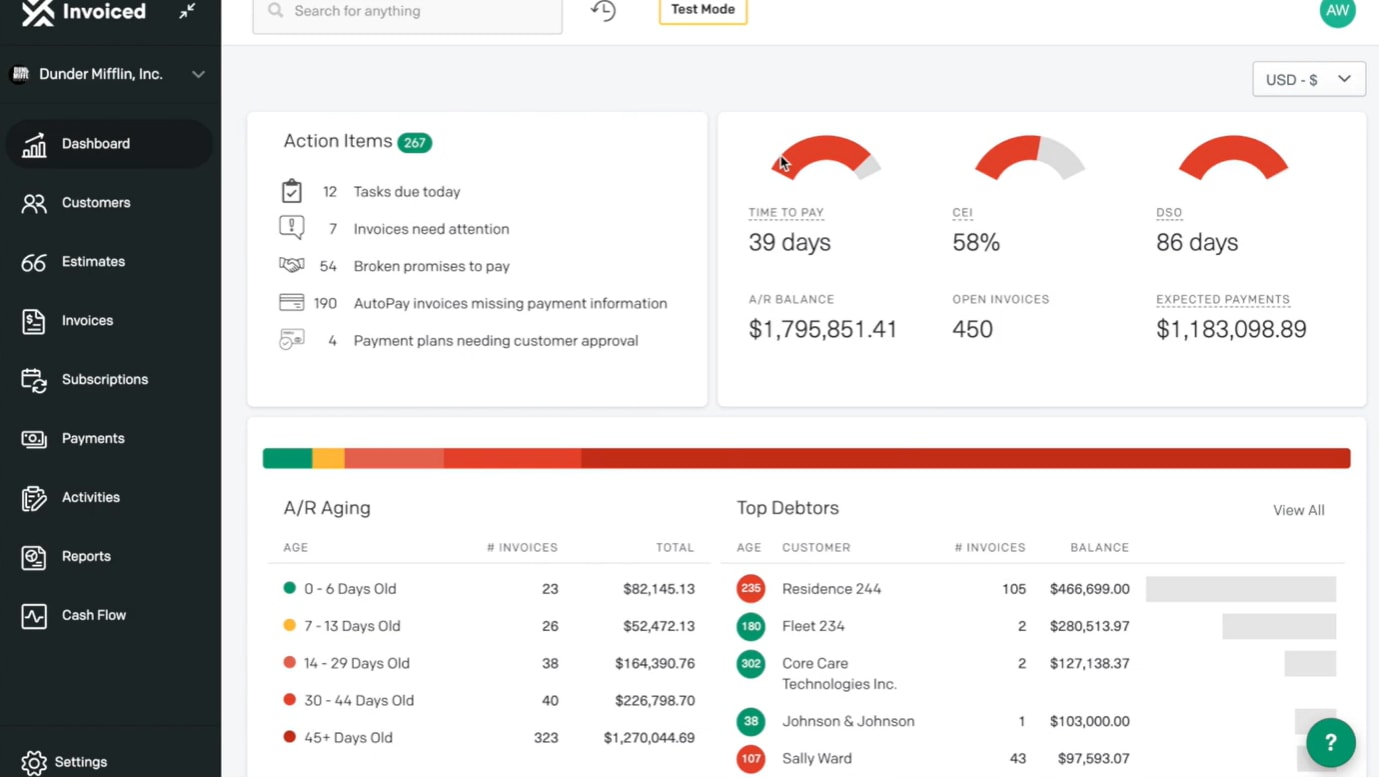The width and height of the screenshot is (1379, 779).
Task: Click the Payments cash icon
Action: (x=34, y=439)
